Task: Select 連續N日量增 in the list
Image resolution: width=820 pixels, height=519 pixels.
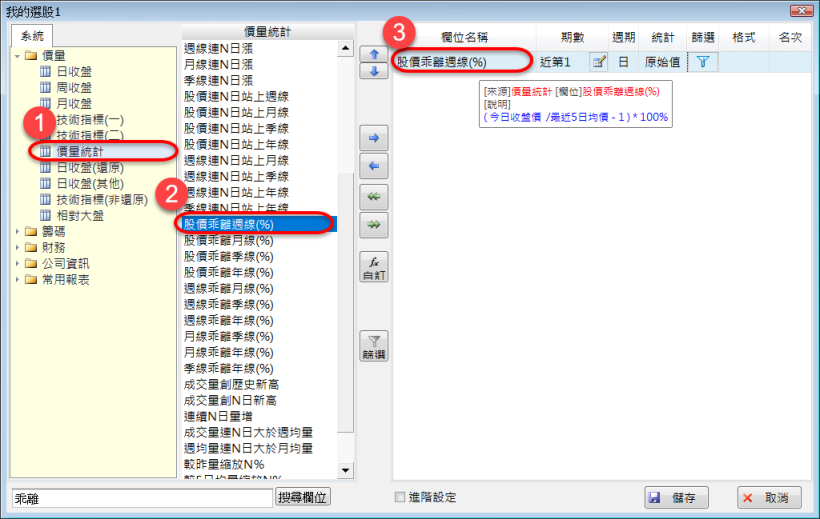Action: point(218,416)
